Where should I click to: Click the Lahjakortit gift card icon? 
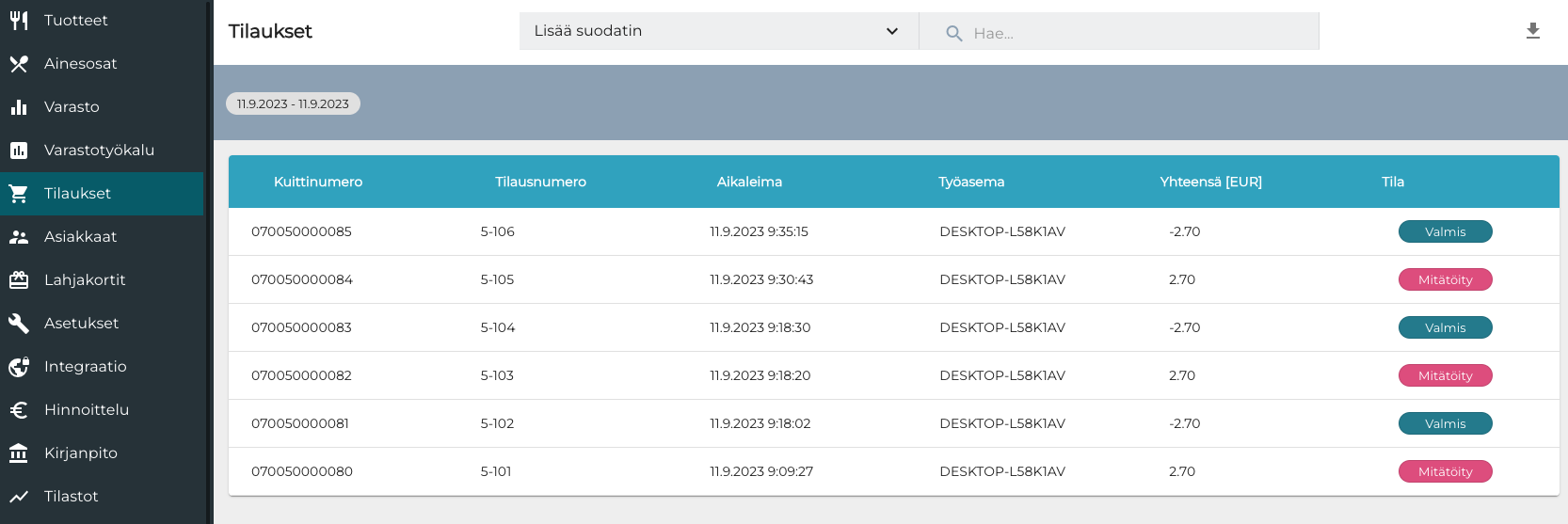tap(19, 279)
